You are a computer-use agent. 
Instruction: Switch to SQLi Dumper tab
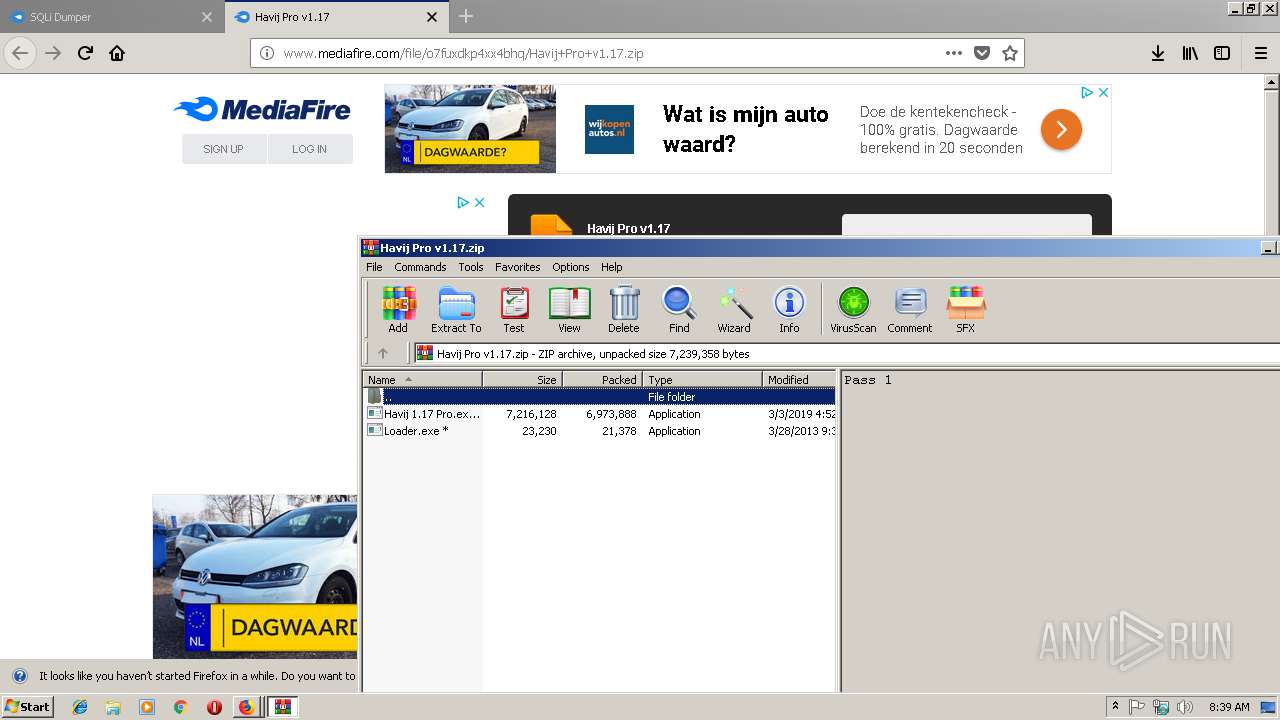pyautogui.click(x=111, y=17)
